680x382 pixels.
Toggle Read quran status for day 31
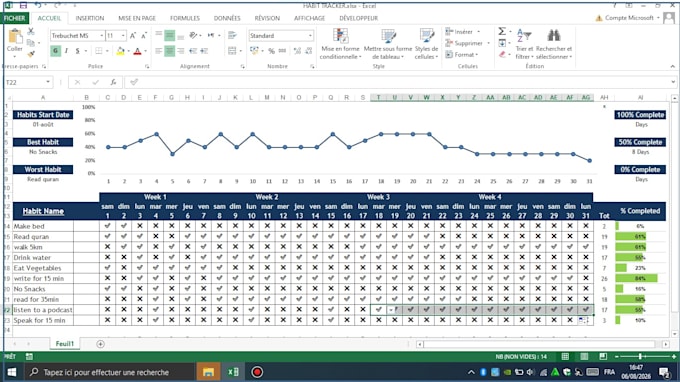pos(586,236)
